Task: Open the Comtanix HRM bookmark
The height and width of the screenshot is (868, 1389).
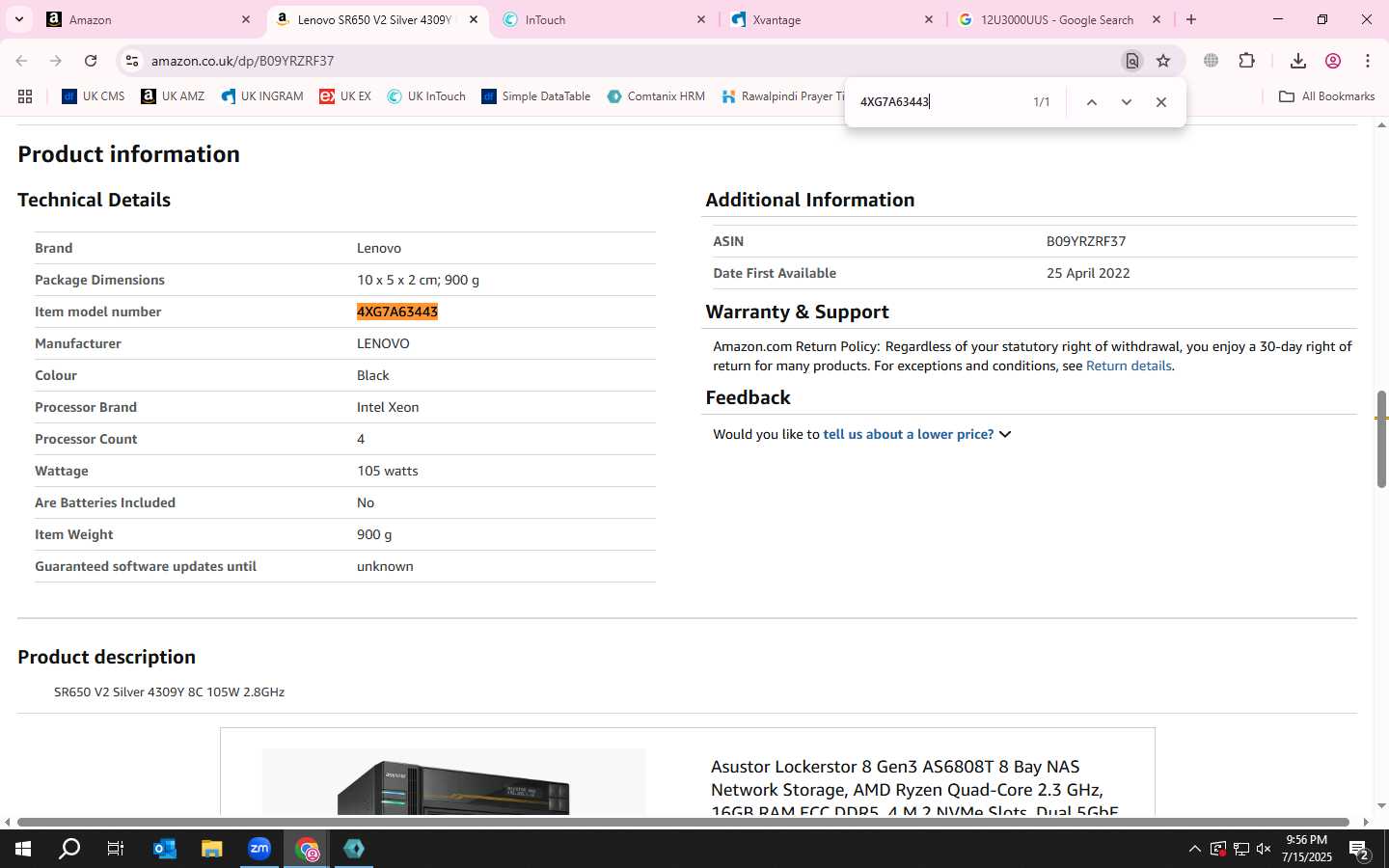Action: click(x=656, y=96)
